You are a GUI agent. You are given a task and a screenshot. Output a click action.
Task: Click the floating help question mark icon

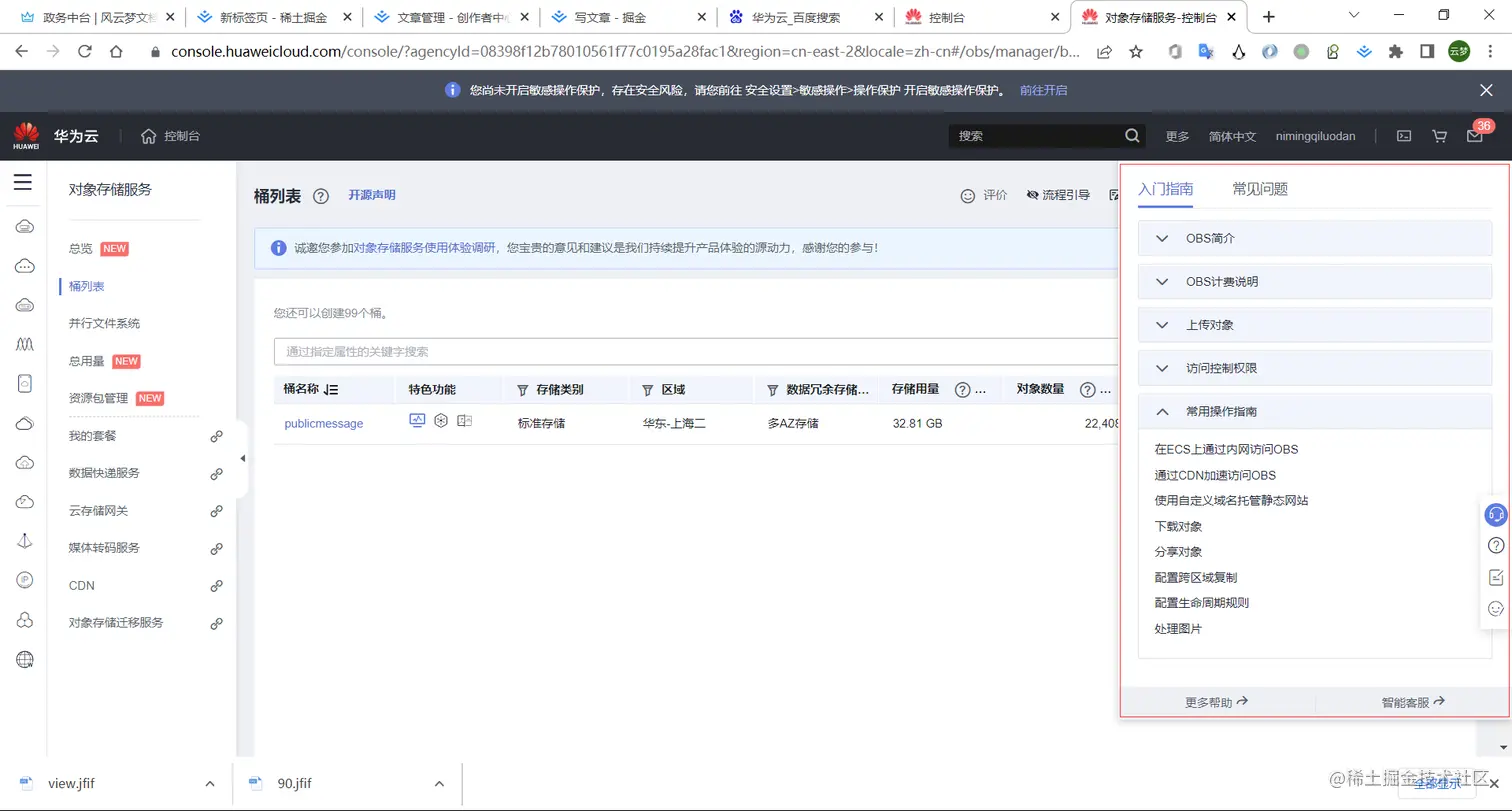click(x=1496, y=545)
